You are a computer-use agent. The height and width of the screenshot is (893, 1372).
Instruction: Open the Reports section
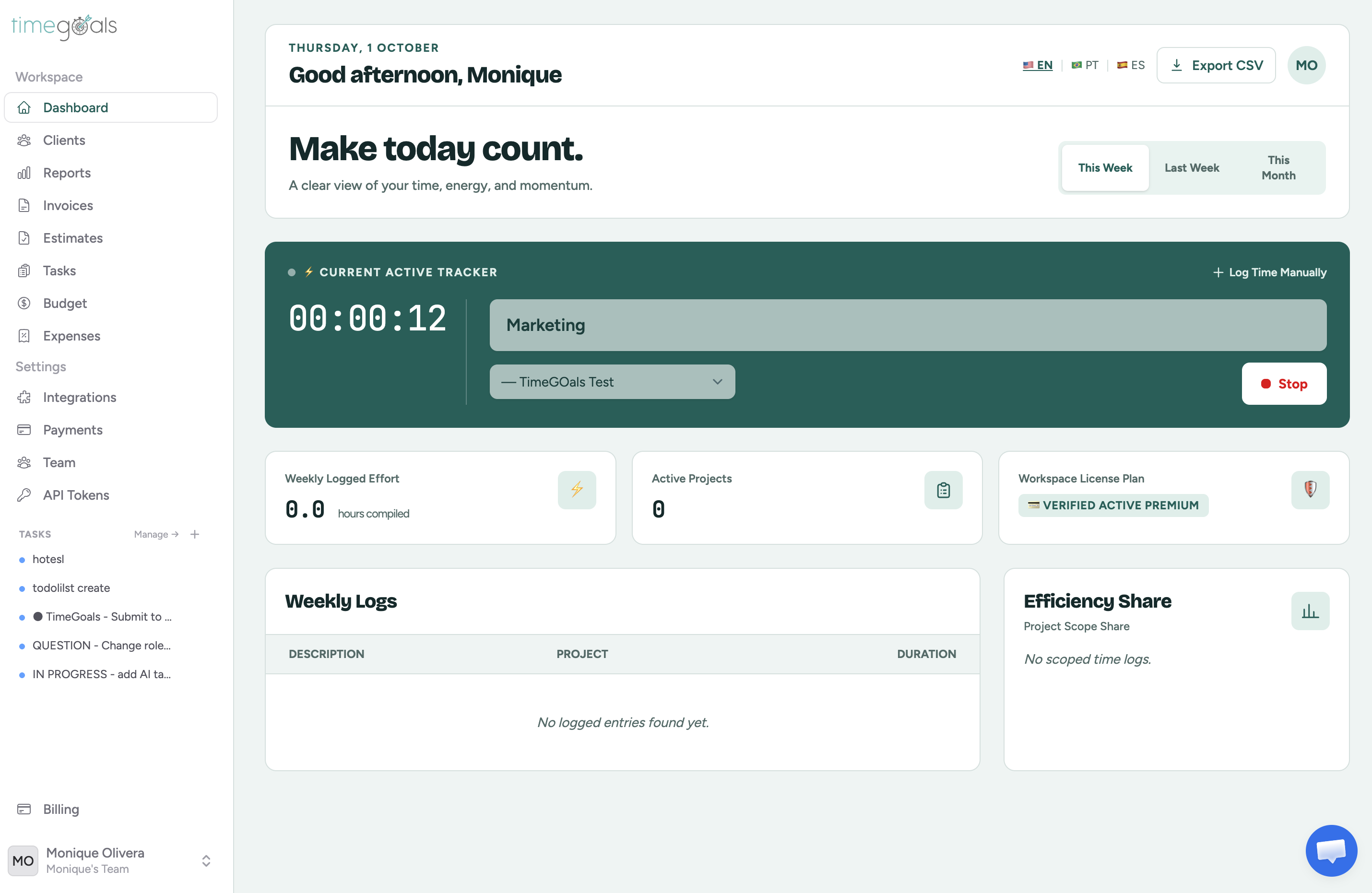click(x=111, y=173)
